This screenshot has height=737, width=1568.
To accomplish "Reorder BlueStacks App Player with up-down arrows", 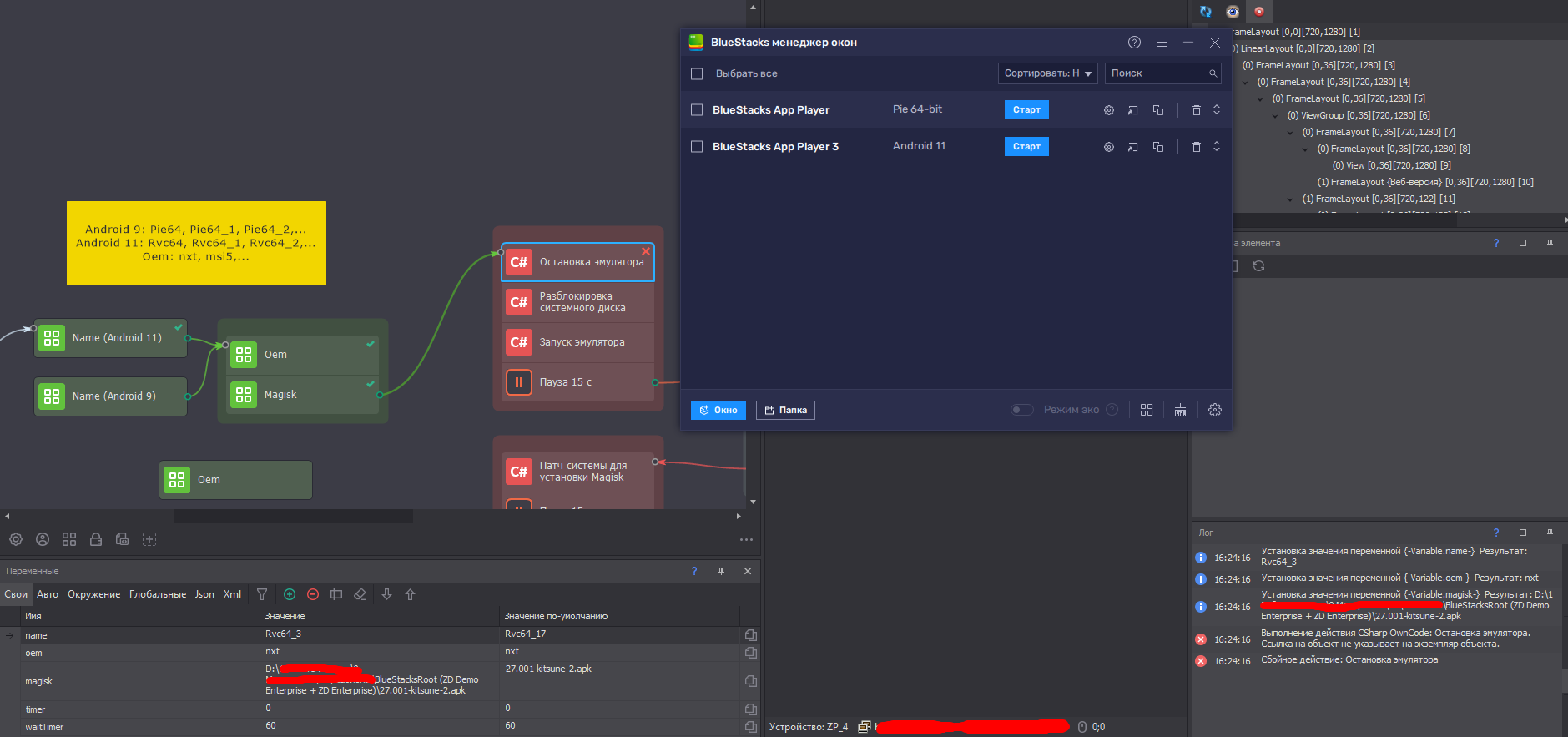I will click(x=1217, y=110).
